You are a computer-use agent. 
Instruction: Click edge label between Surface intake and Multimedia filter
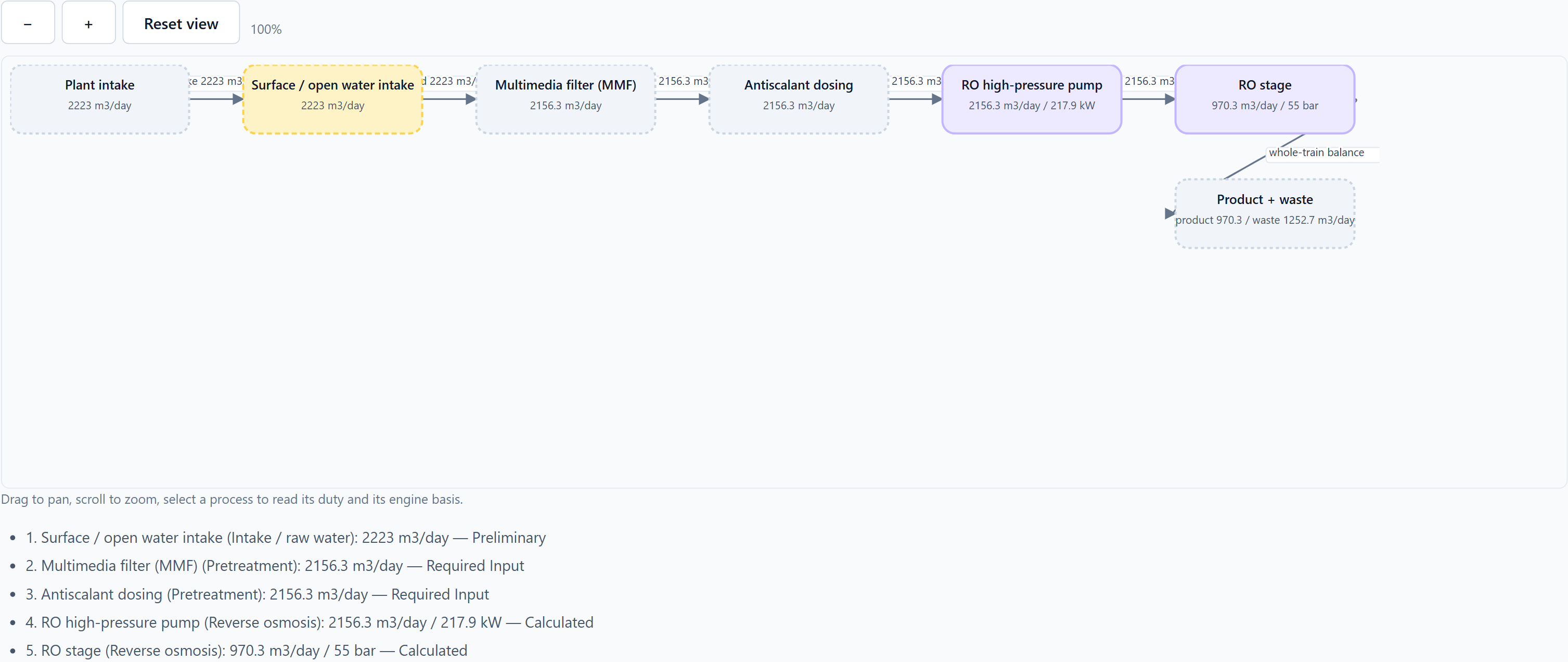pos(449,81)
